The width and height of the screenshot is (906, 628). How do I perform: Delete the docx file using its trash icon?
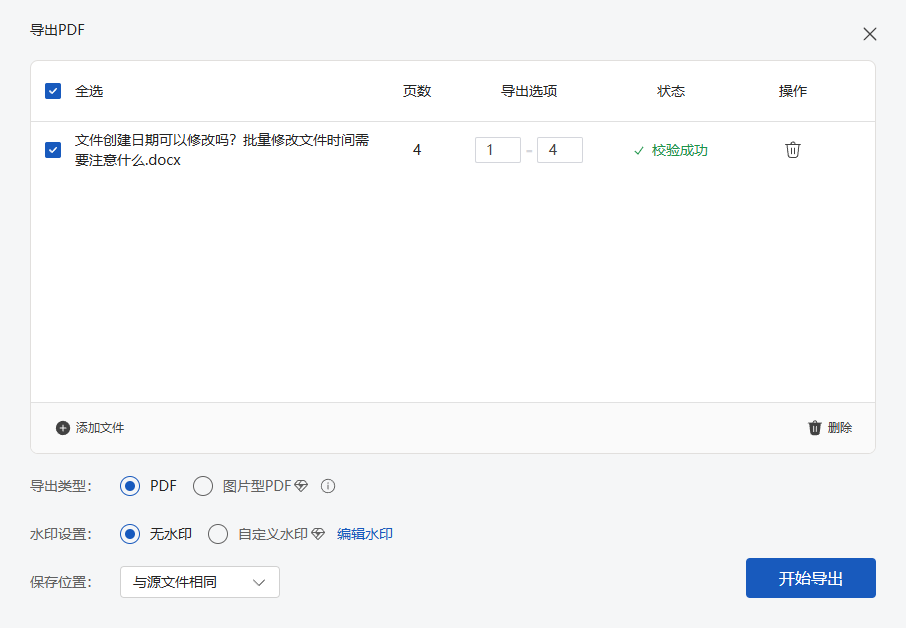tap(793, 149)
